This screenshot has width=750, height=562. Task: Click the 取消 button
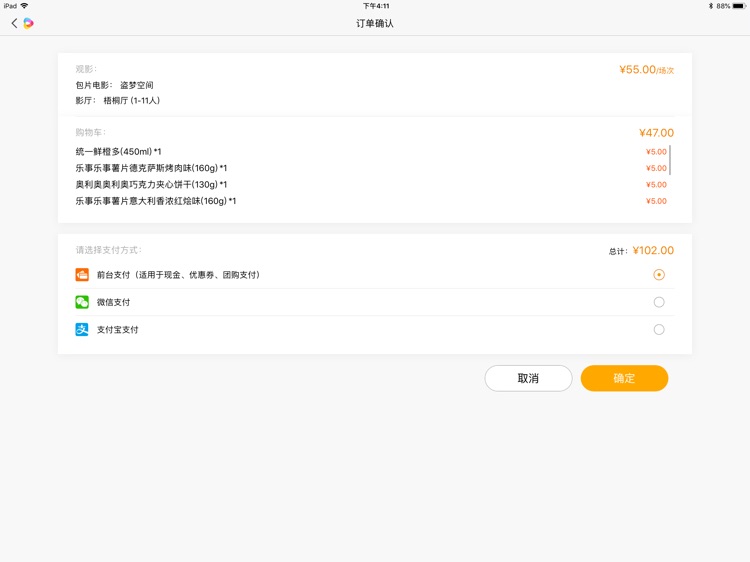coord(528,378)
